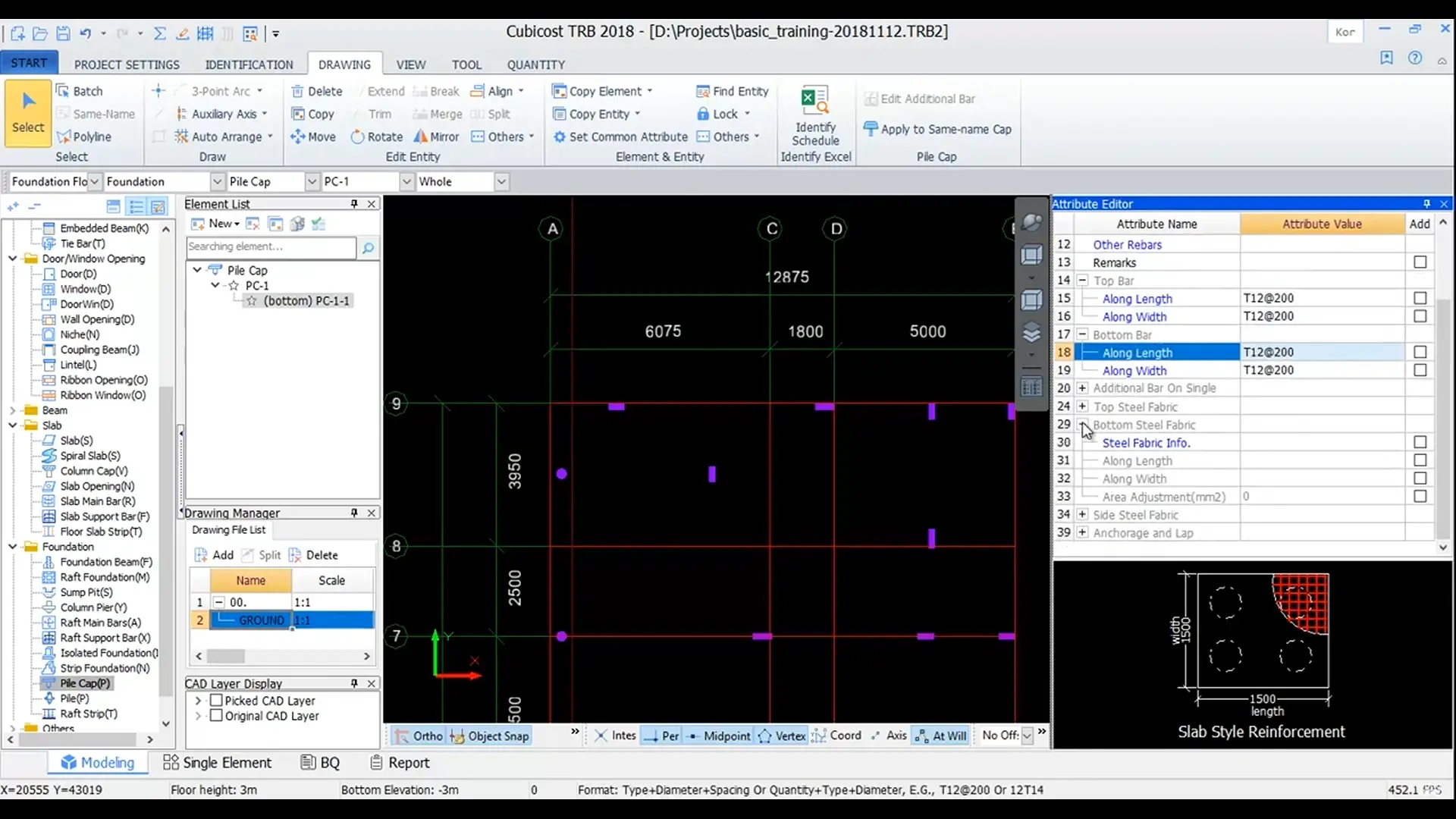The image size is (1456, 819).
Task: Click the Find Entity icon
Action: 702,91
